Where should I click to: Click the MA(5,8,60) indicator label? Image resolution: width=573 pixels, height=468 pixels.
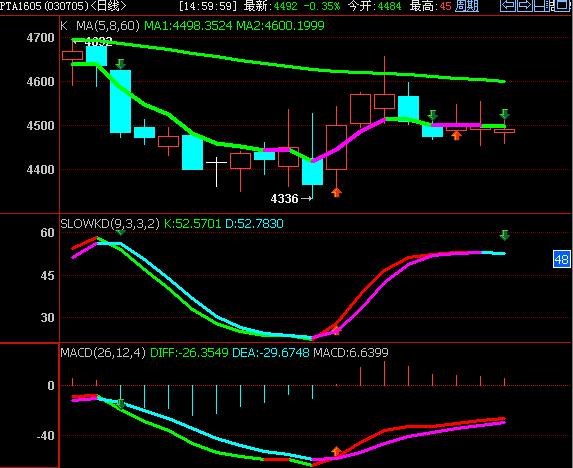click(108, 26)
